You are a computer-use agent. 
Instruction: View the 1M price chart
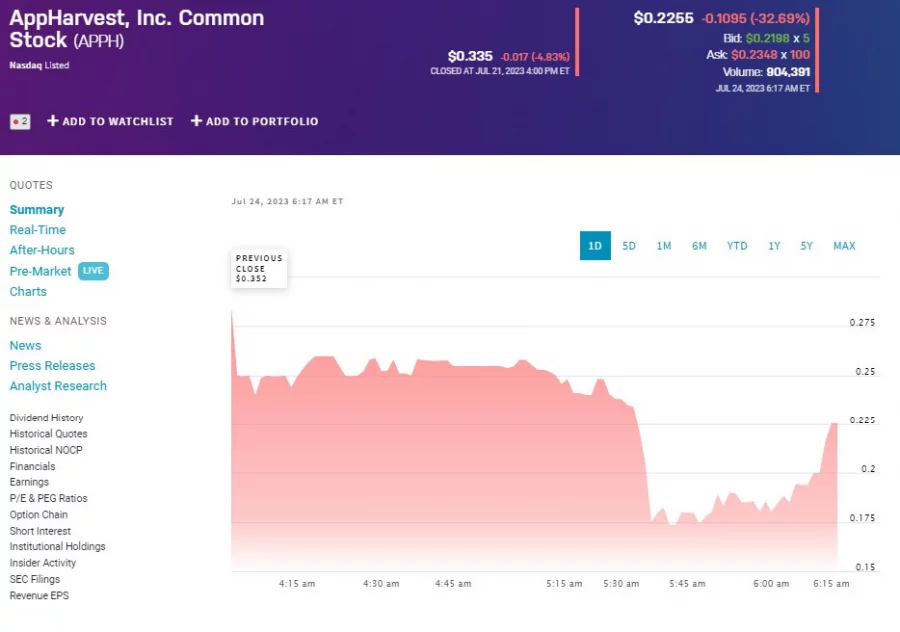(x=664, y=245)
